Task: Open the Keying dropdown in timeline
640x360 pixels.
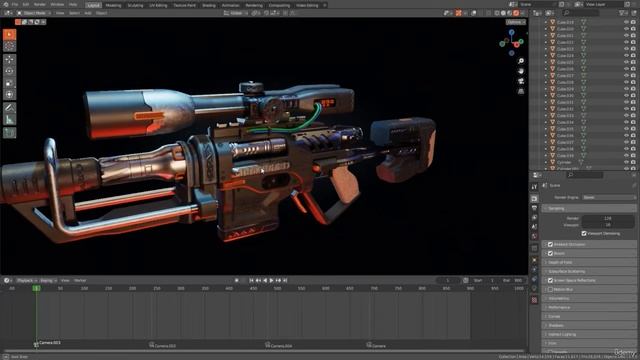Action: pos(48,280)
